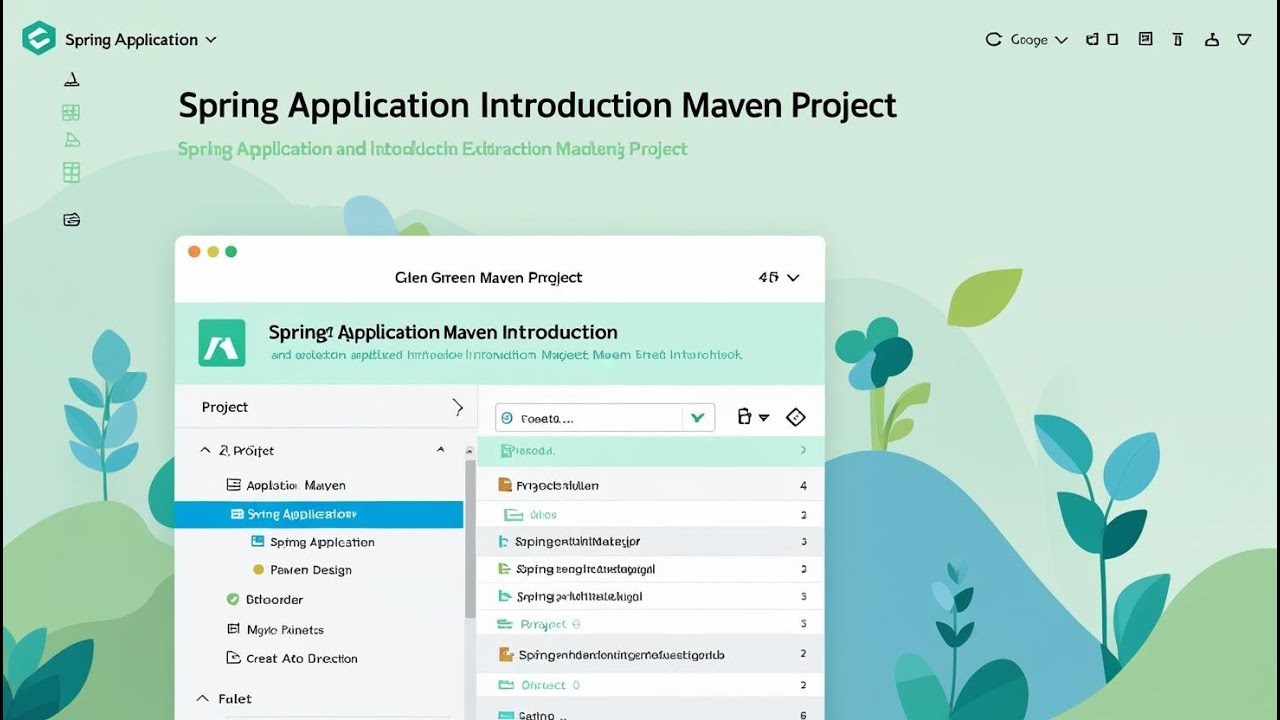Viewport: 1280px width, 720px height.
Task: Select the orange folder row with count 4
Action: tap(650, 485)
